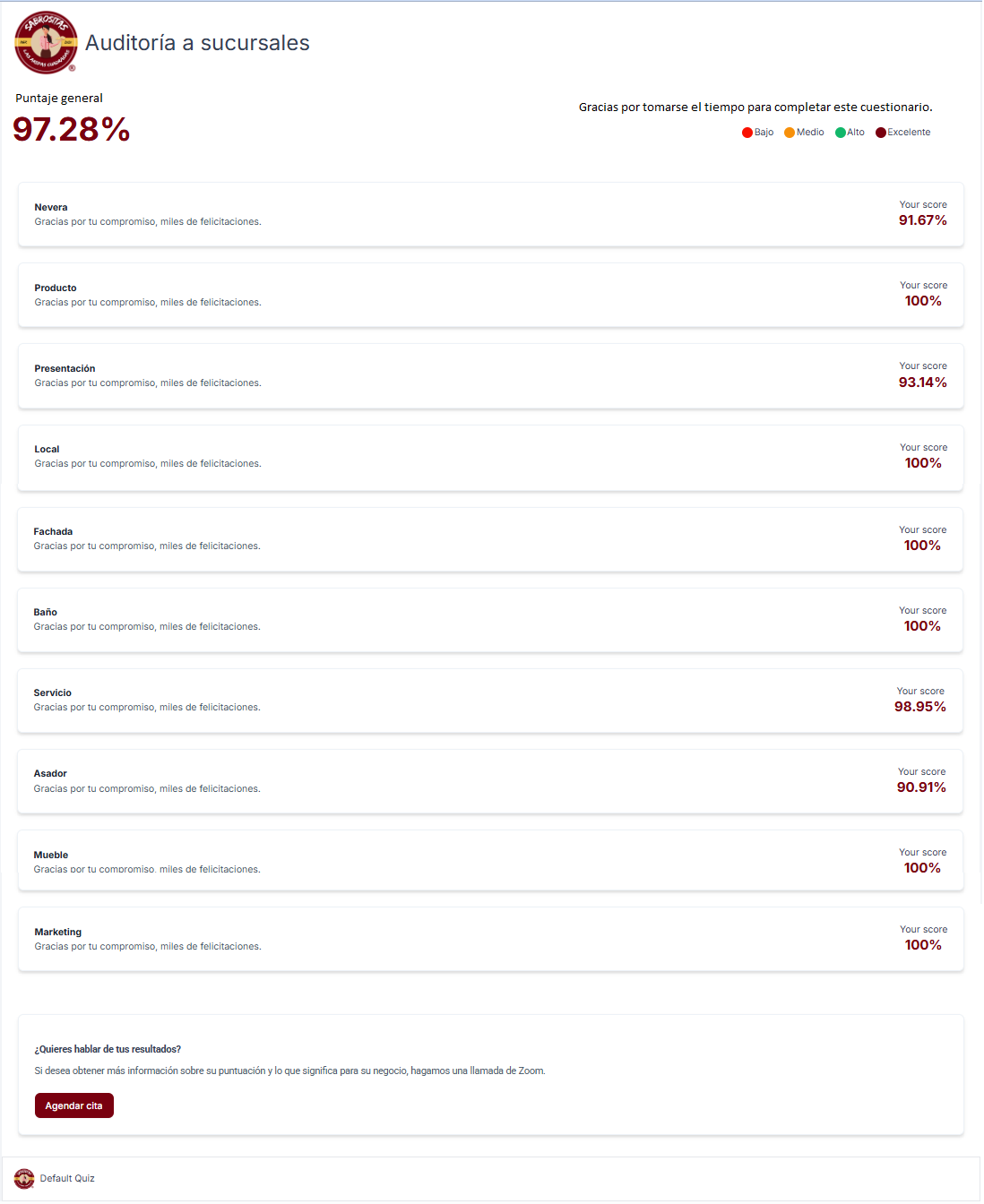Click the Servicio 98.95% score

pos(920,707)
